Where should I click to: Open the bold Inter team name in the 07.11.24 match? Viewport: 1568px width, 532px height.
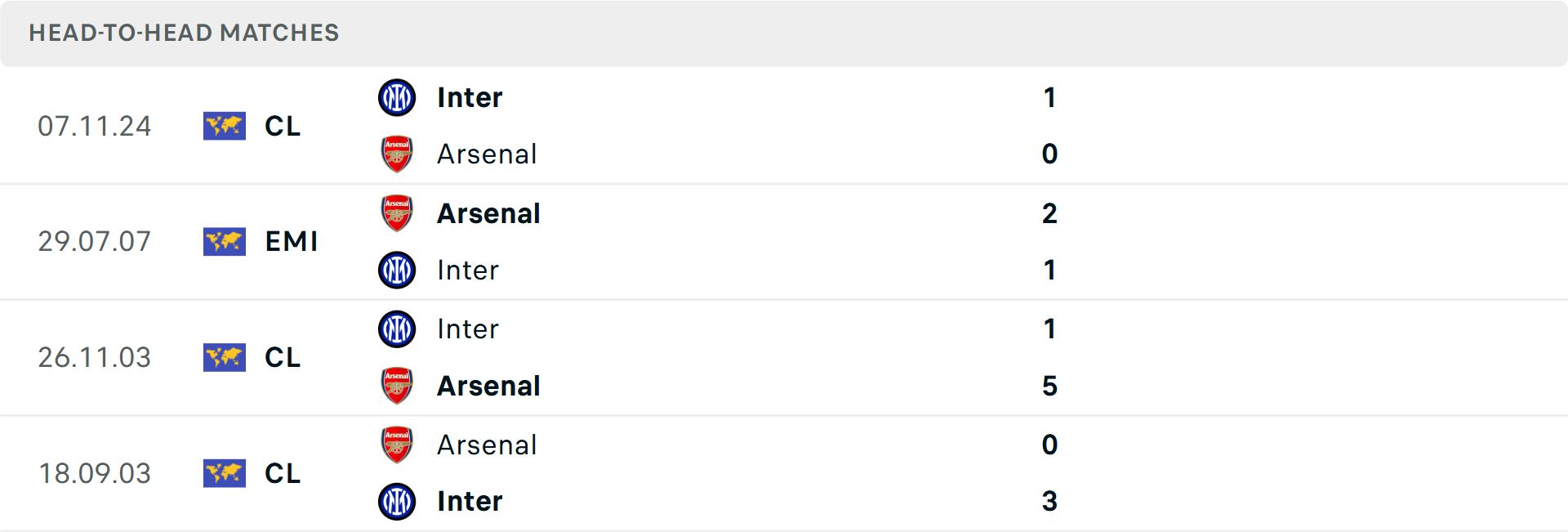pyautogui.click(x=470, y=98)
